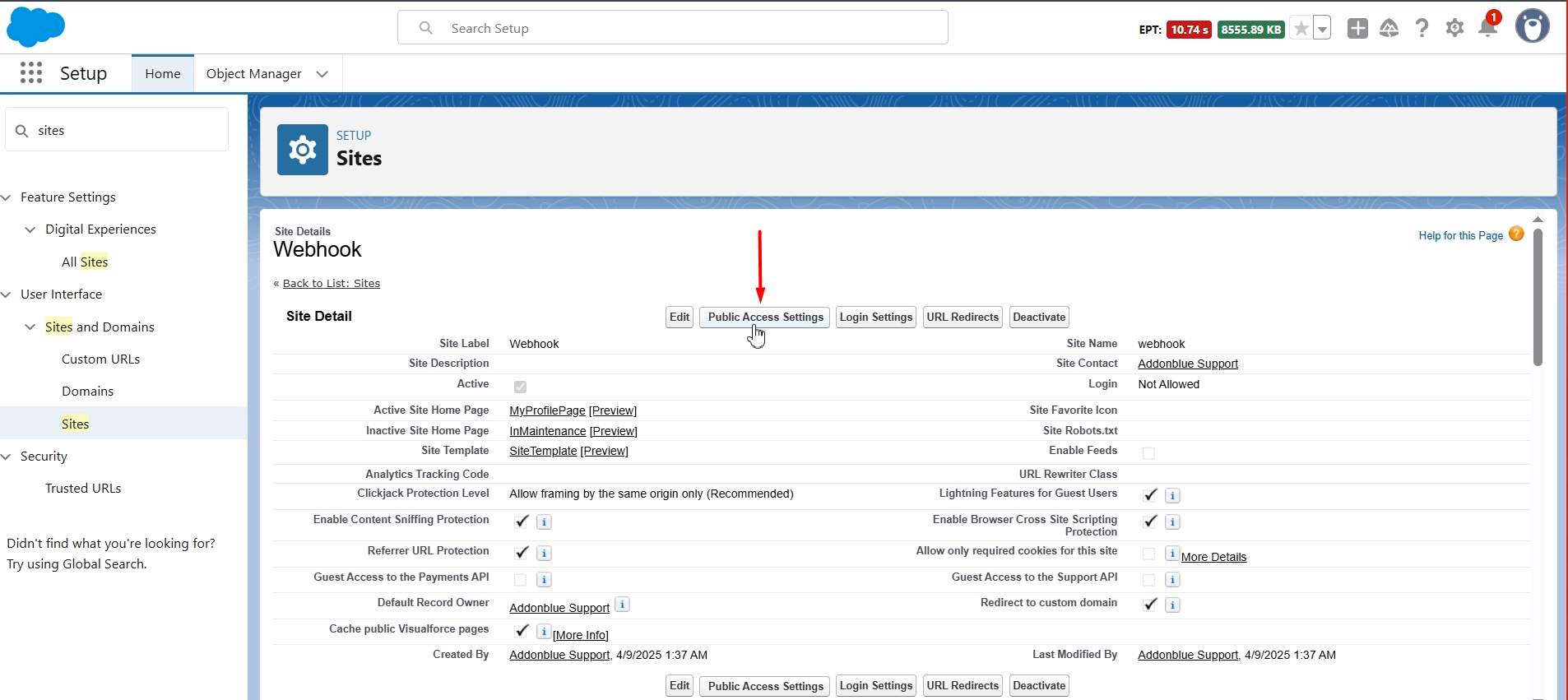Screen dimensions: 1568x700
Task: Select Trusted URLs in the sidebar
Action: (83, 489)
